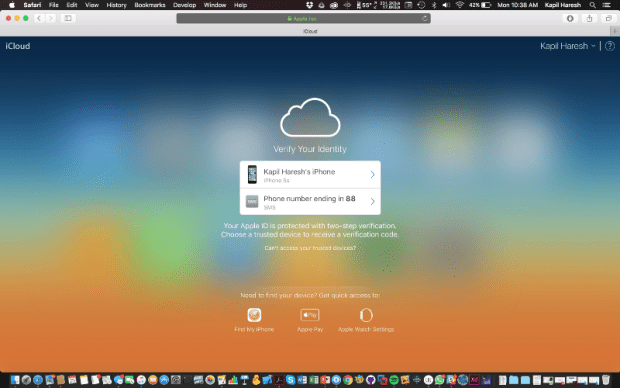
Task: Open the Notification Center icon
Action: 607,5
